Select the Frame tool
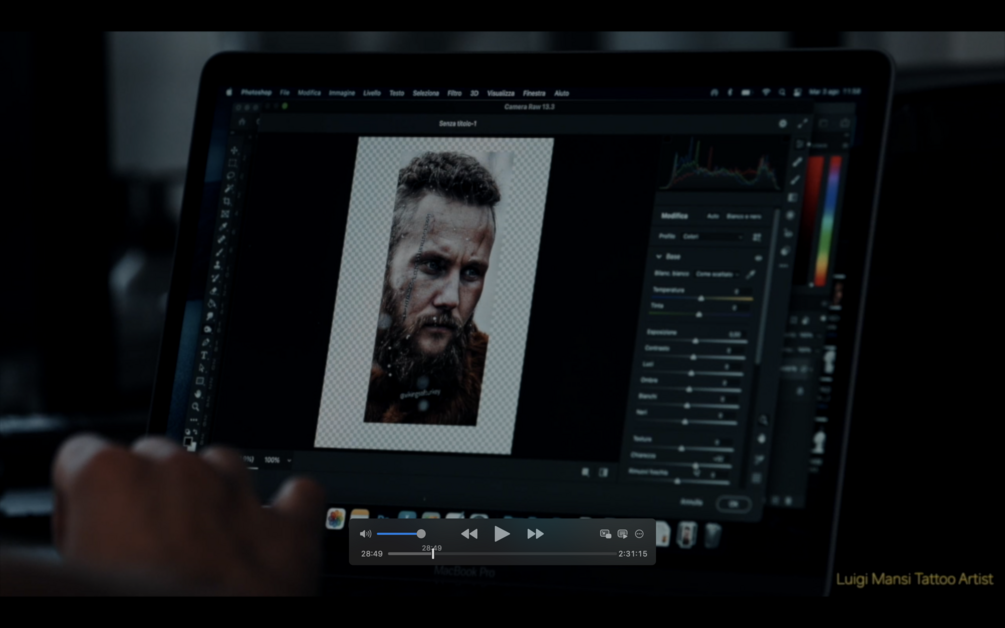This screenshot has width=1005, height=628. pos(225,214)
